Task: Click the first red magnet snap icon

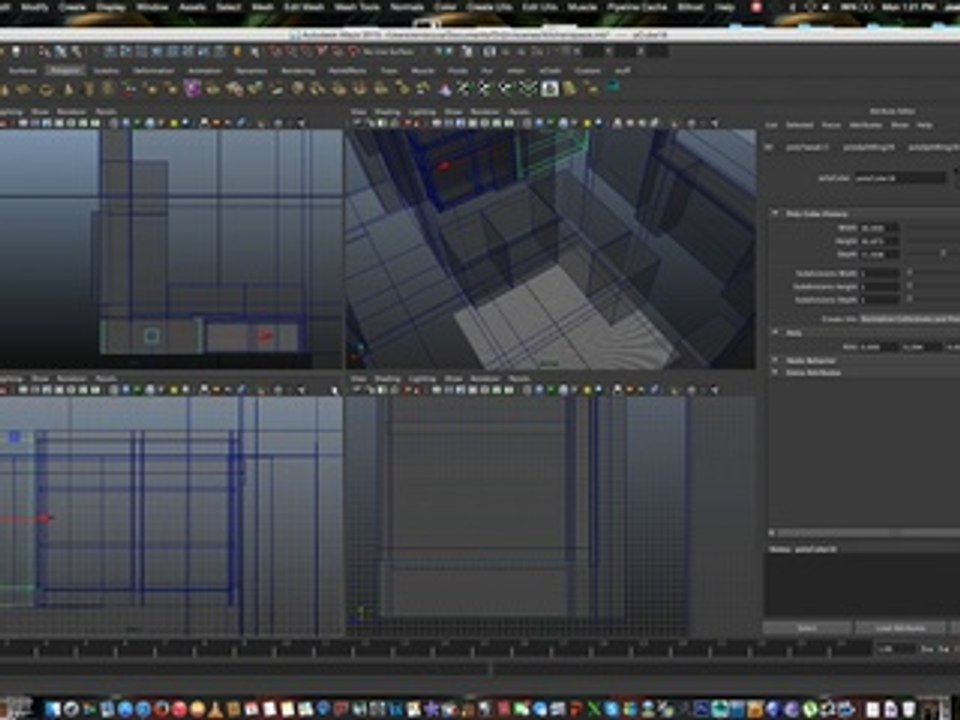Action: click(277, 52)
